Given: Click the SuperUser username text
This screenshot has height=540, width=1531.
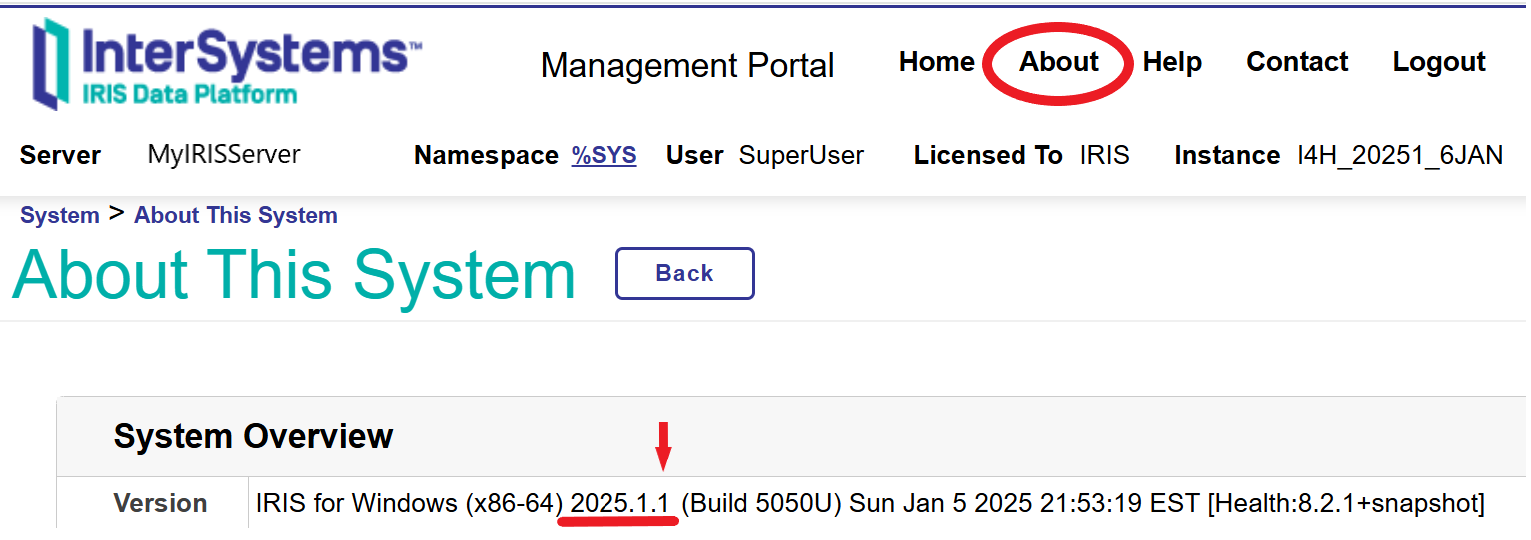Looking at the screenshot, I should pyautogui.click(x=801, y=155).
